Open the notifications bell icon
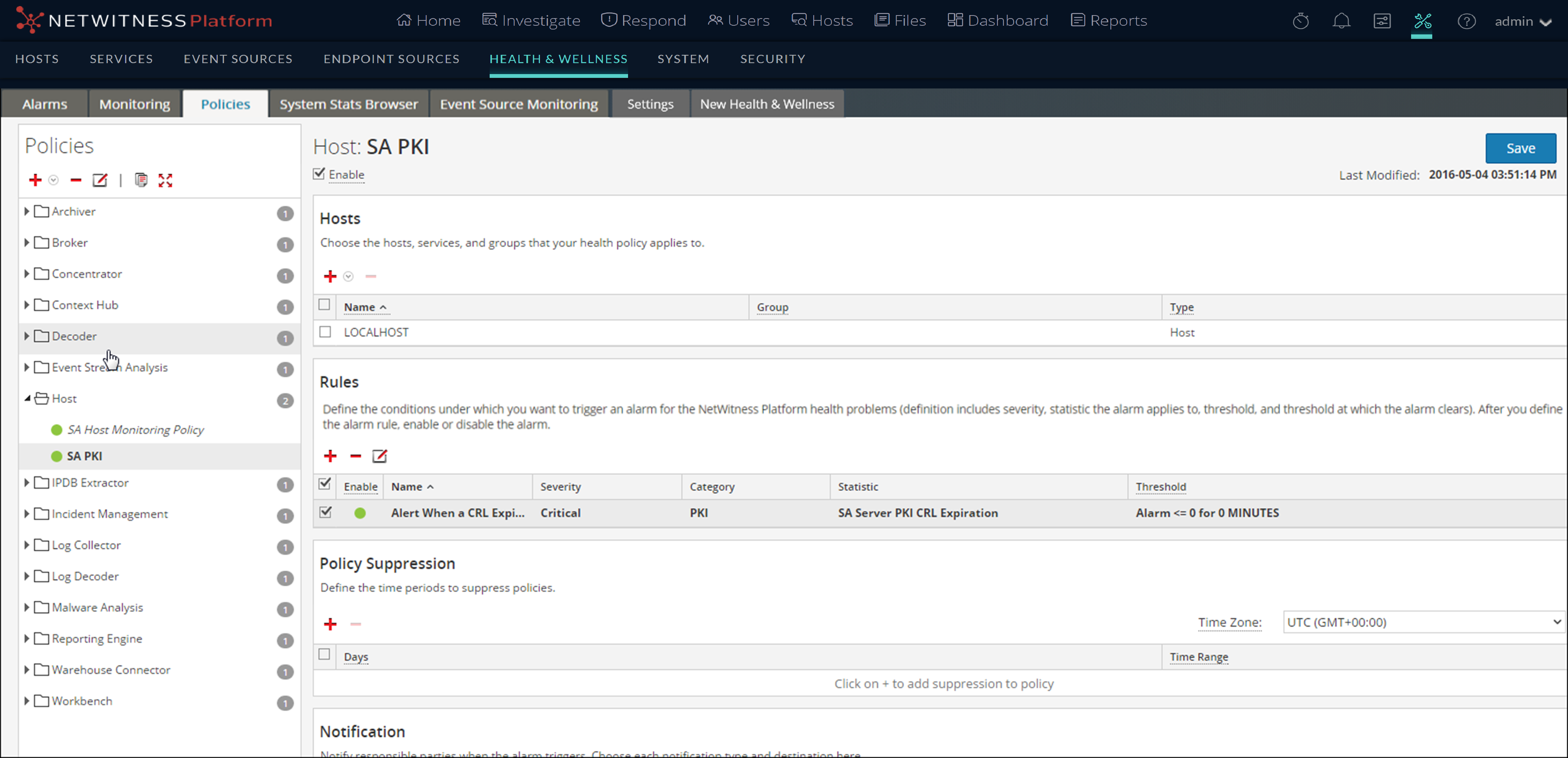 1341,21
